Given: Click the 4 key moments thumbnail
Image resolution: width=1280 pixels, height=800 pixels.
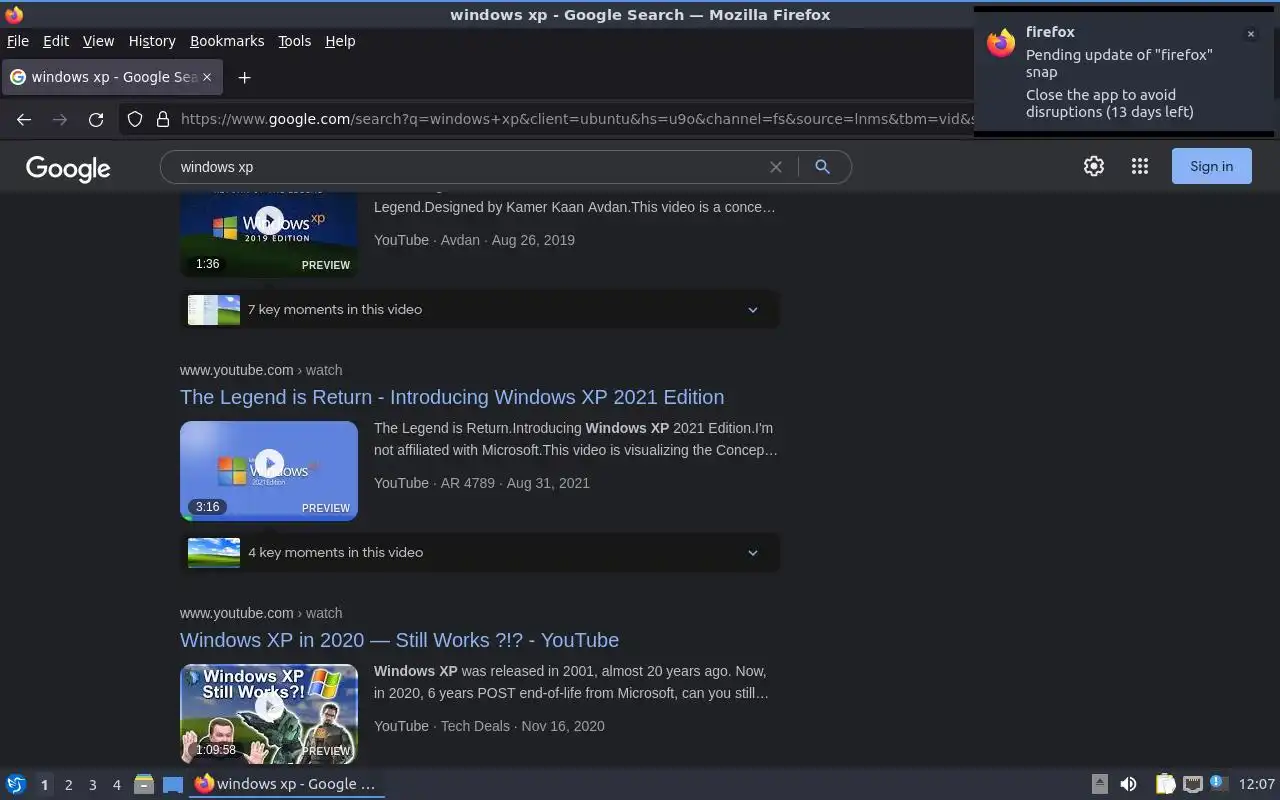Looking at the screenshot, I should point(214,553).
